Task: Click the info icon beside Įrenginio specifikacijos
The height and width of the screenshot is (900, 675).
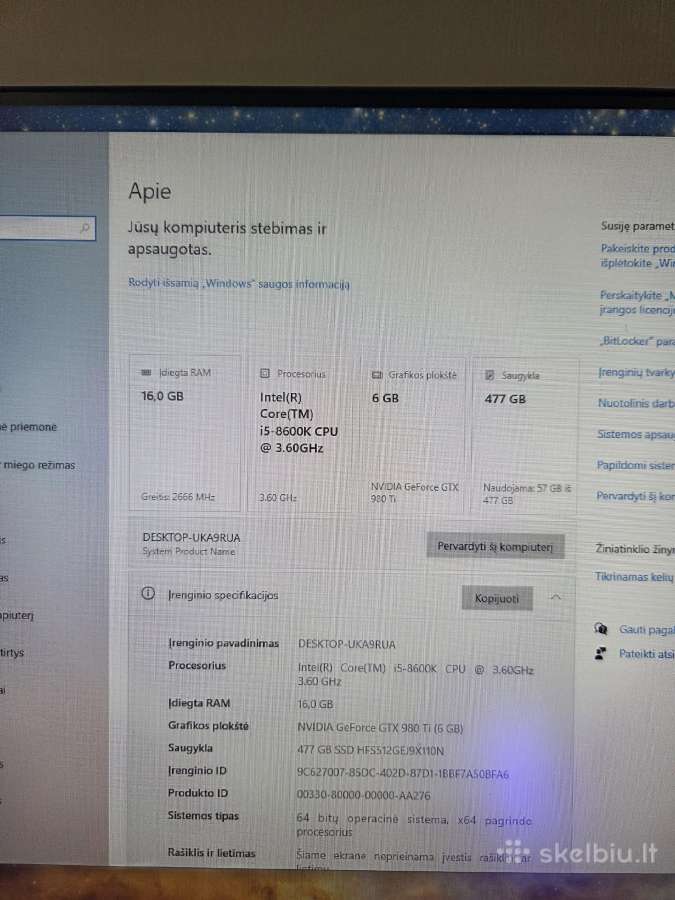Action: 148,593
